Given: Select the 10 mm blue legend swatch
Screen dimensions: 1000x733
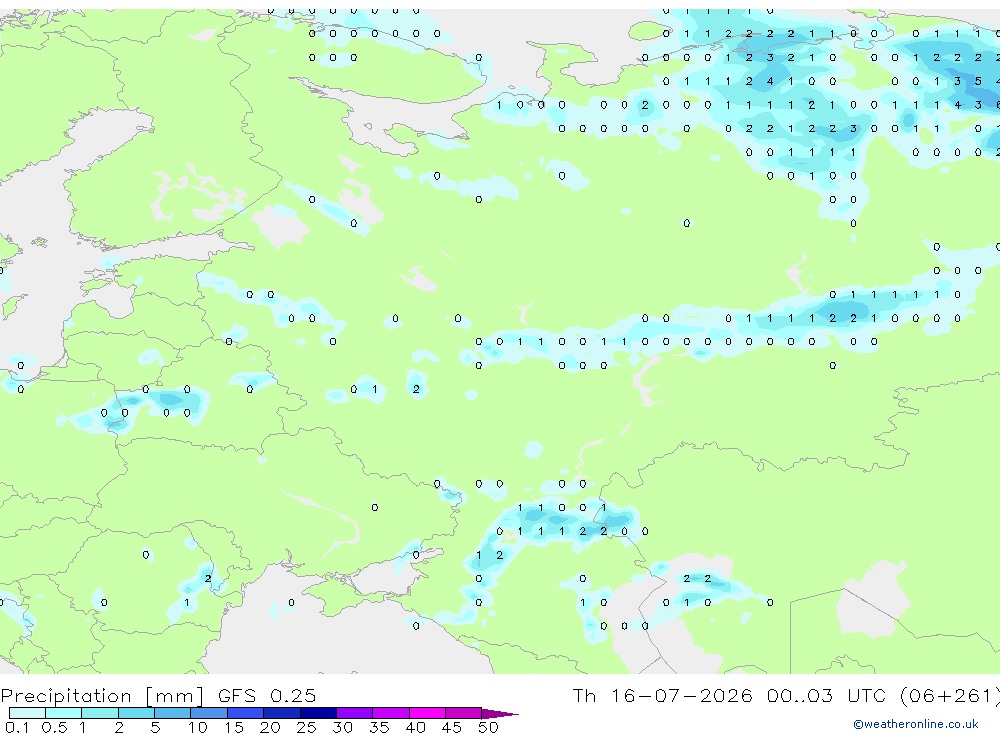Looking at the screenshot, I should (x=209, y=713).
